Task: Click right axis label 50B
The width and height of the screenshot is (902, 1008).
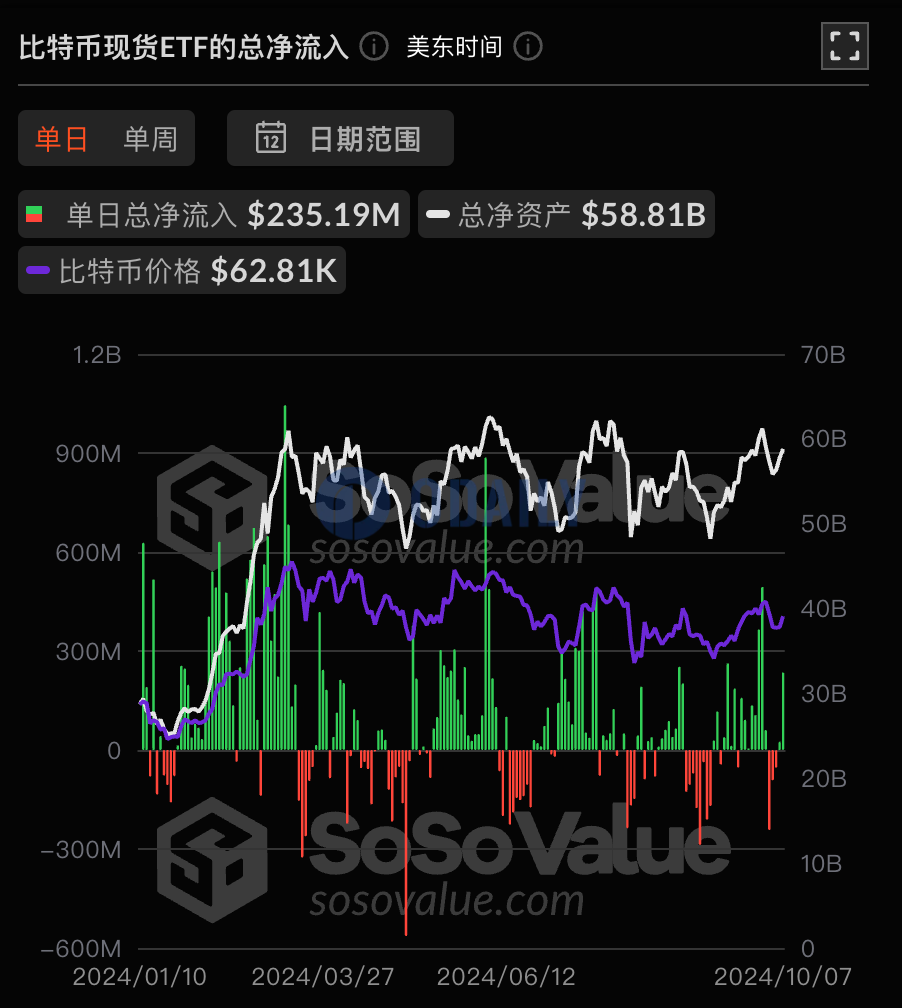Action: pyautogui.click(x=823, y=524)
